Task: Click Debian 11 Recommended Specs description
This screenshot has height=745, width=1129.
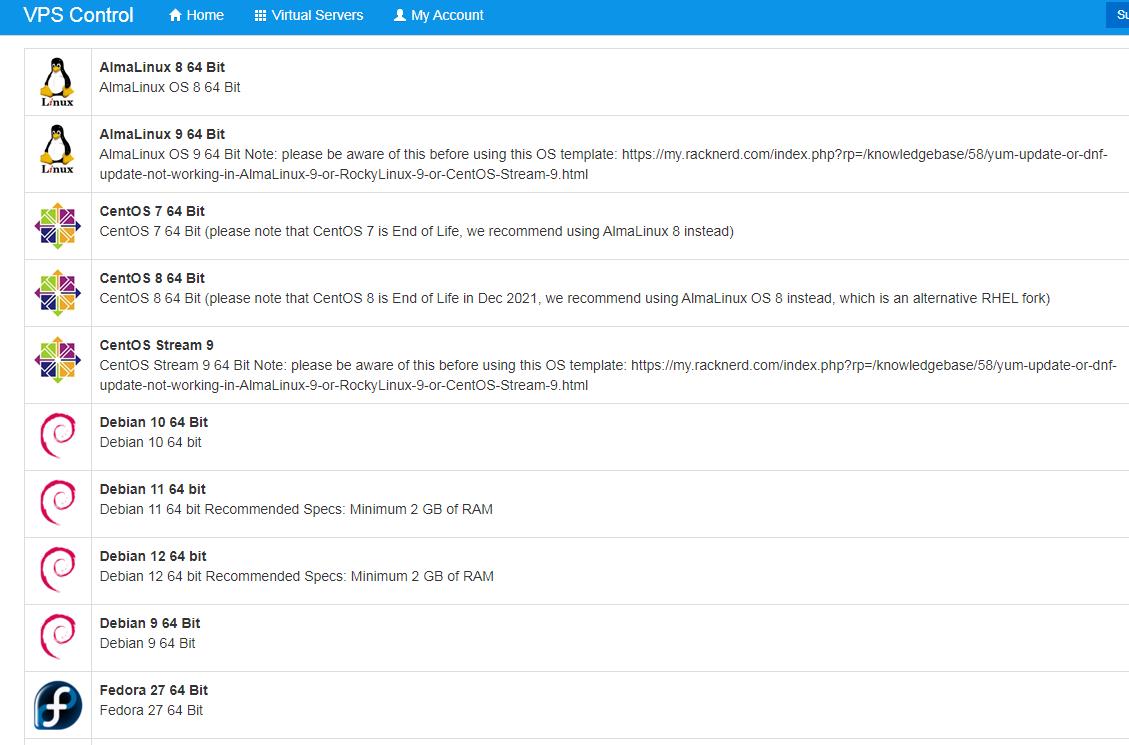Action: point(296,509)
